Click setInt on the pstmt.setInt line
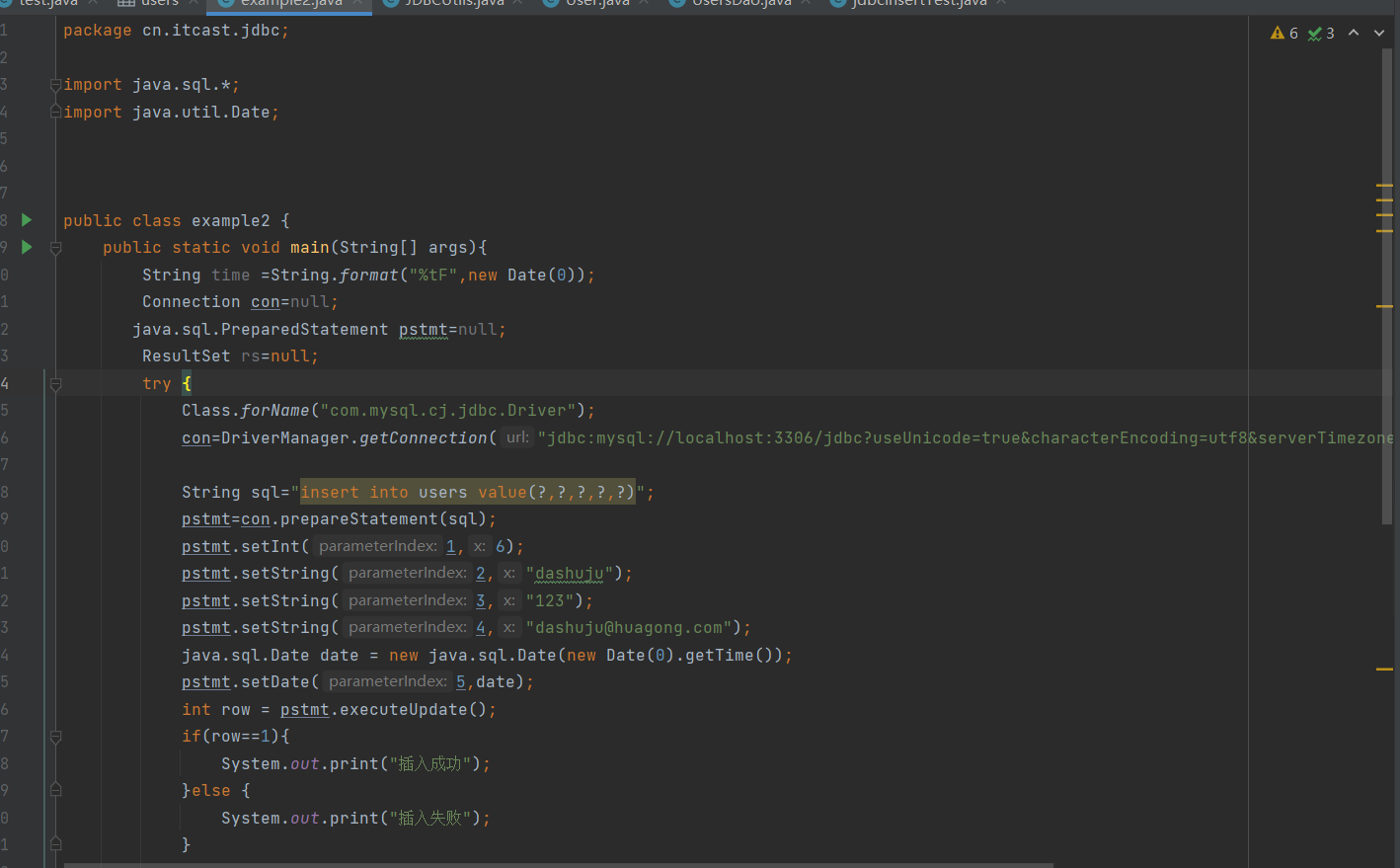Screen dimensions: 1400x868 [270, 546]
